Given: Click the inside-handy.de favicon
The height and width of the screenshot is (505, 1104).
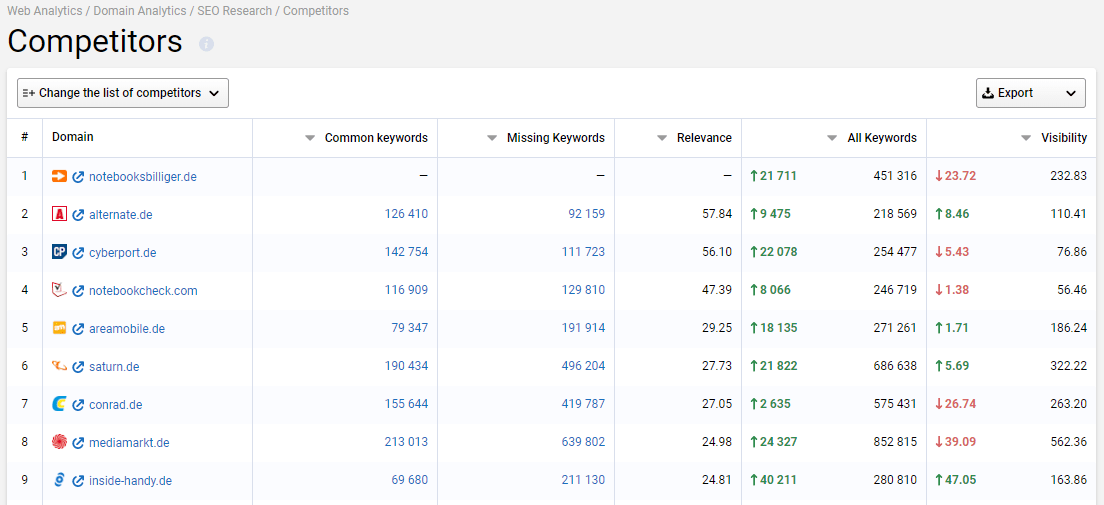Looking at the screenshot, I should pos(60,480).
